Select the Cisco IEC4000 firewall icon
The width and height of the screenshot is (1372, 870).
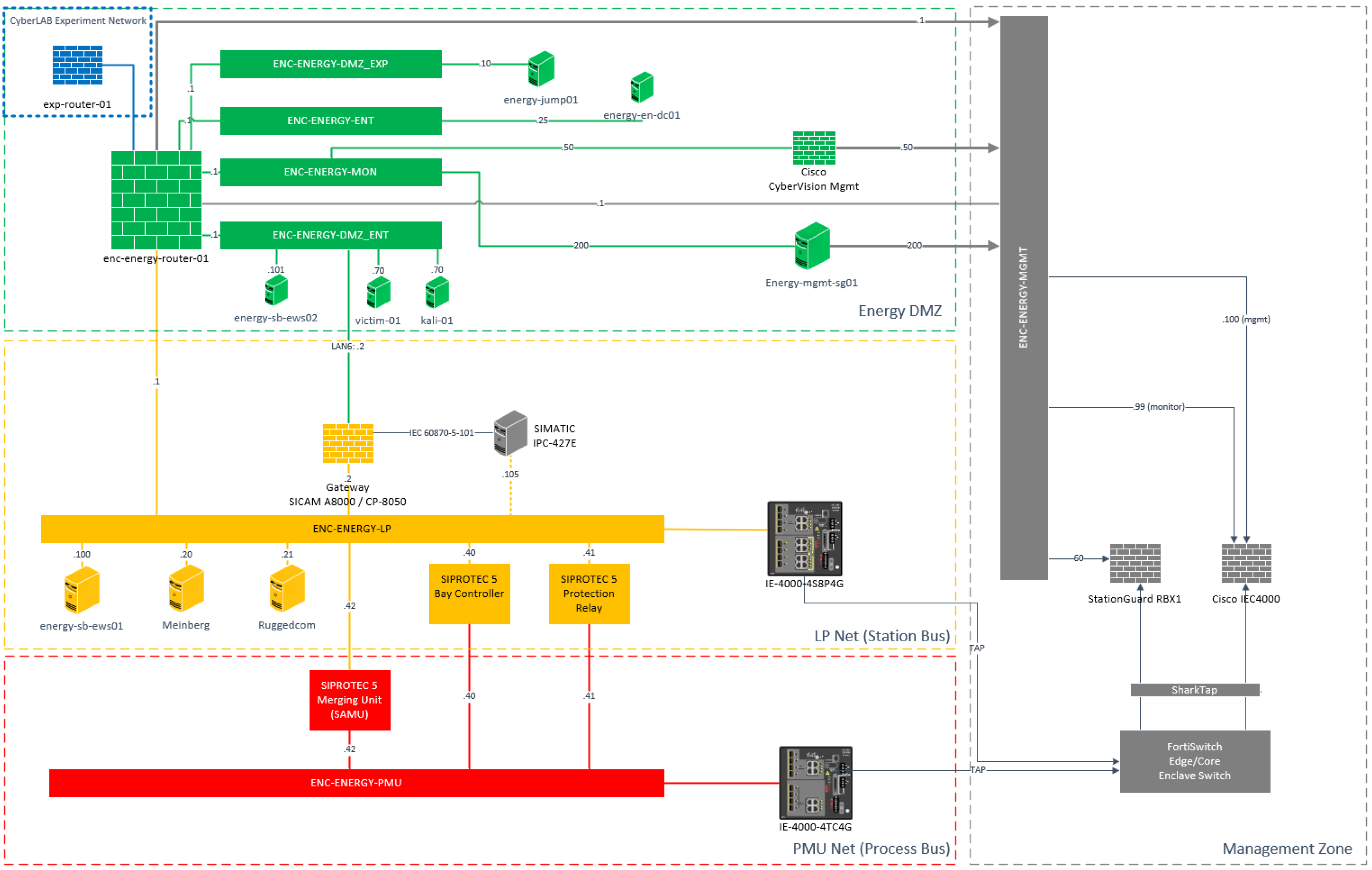click(1246, 563)
